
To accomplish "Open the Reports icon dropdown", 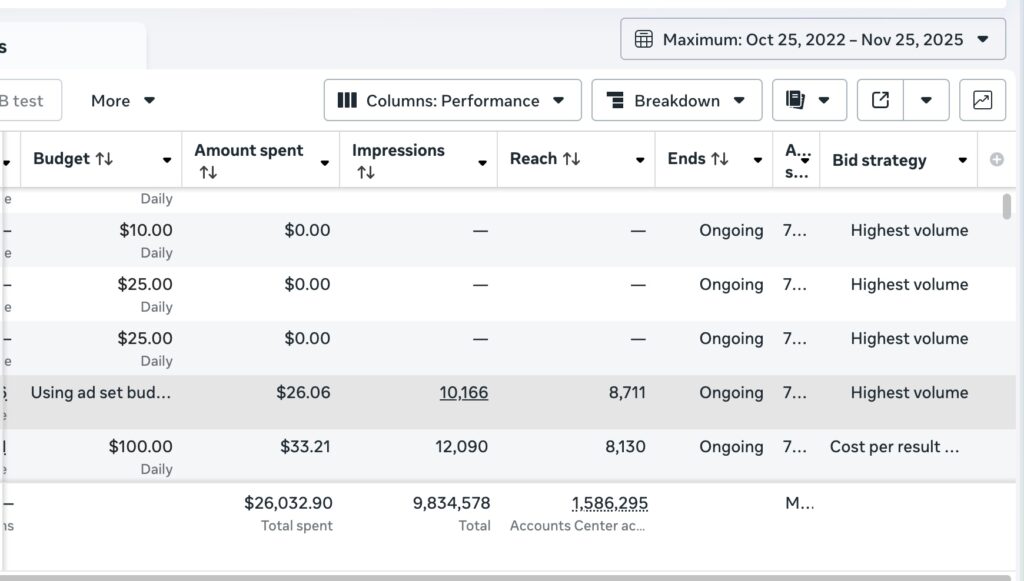I will tap(809, 100).
